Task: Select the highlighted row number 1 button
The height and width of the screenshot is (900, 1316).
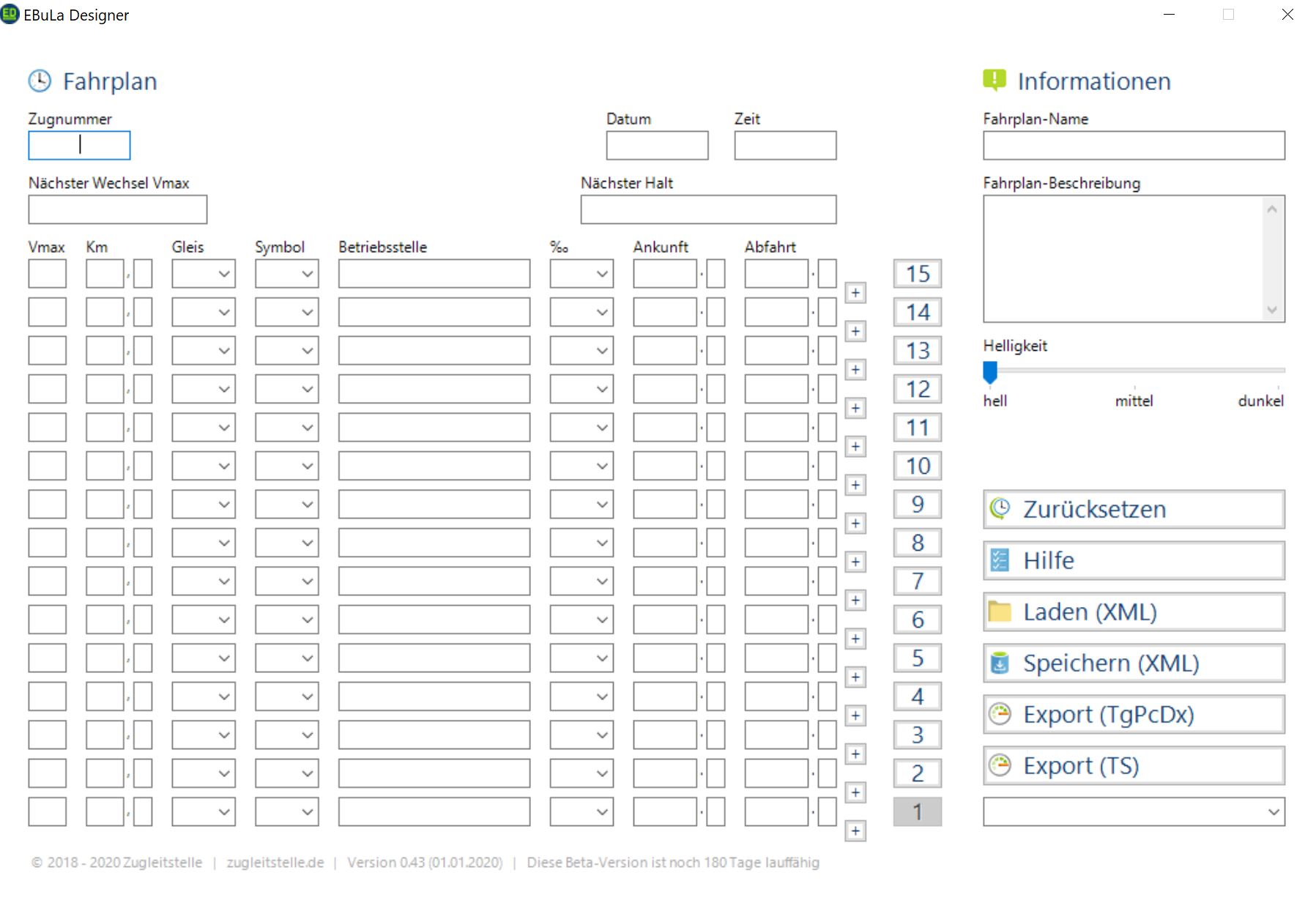Action: 918,812
